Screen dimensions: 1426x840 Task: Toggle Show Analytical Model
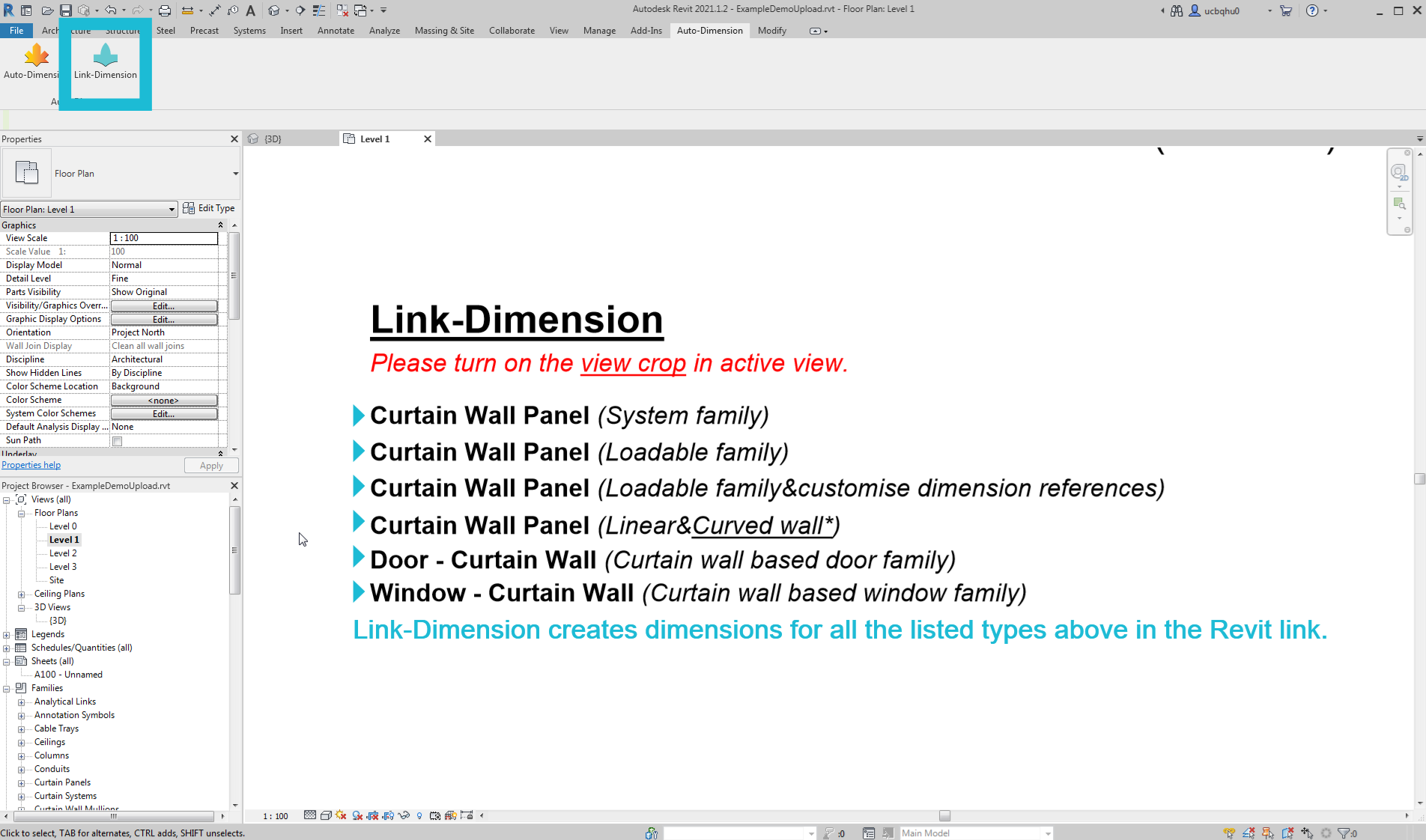[451, 815]
